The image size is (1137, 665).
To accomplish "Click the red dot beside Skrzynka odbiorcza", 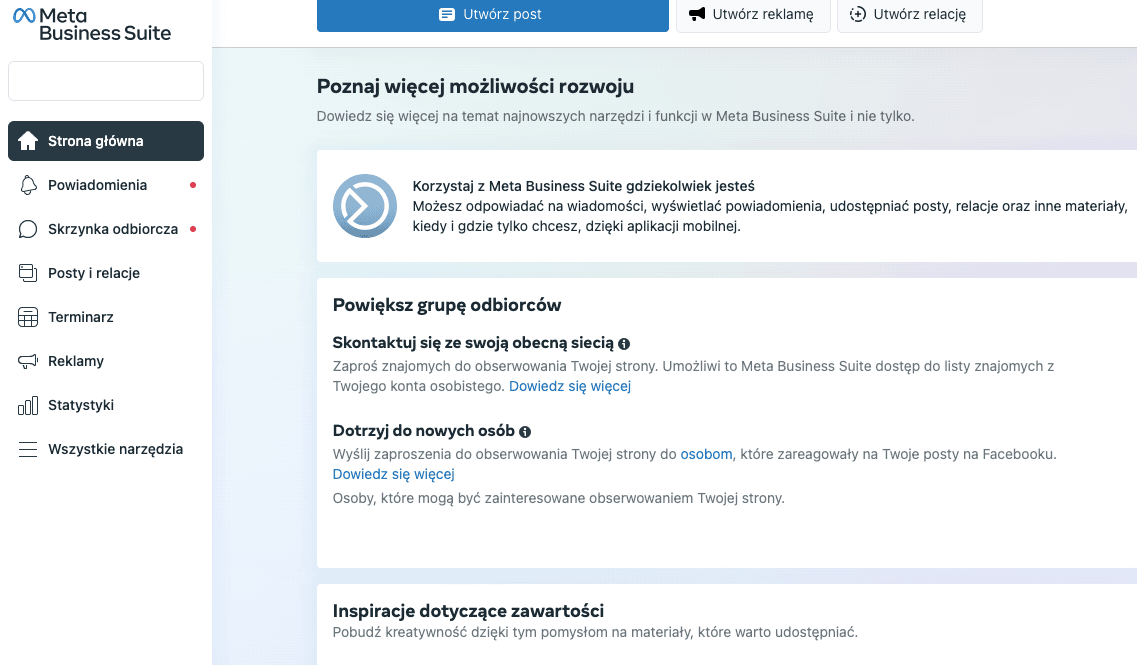I will [193, 229].
